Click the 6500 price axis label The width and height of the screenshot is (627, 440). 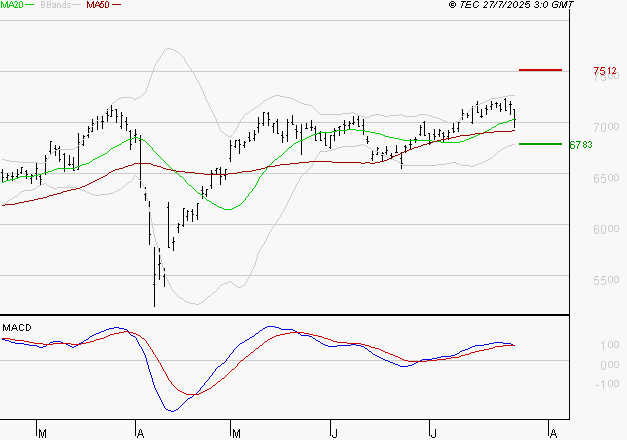coord(606,179)
